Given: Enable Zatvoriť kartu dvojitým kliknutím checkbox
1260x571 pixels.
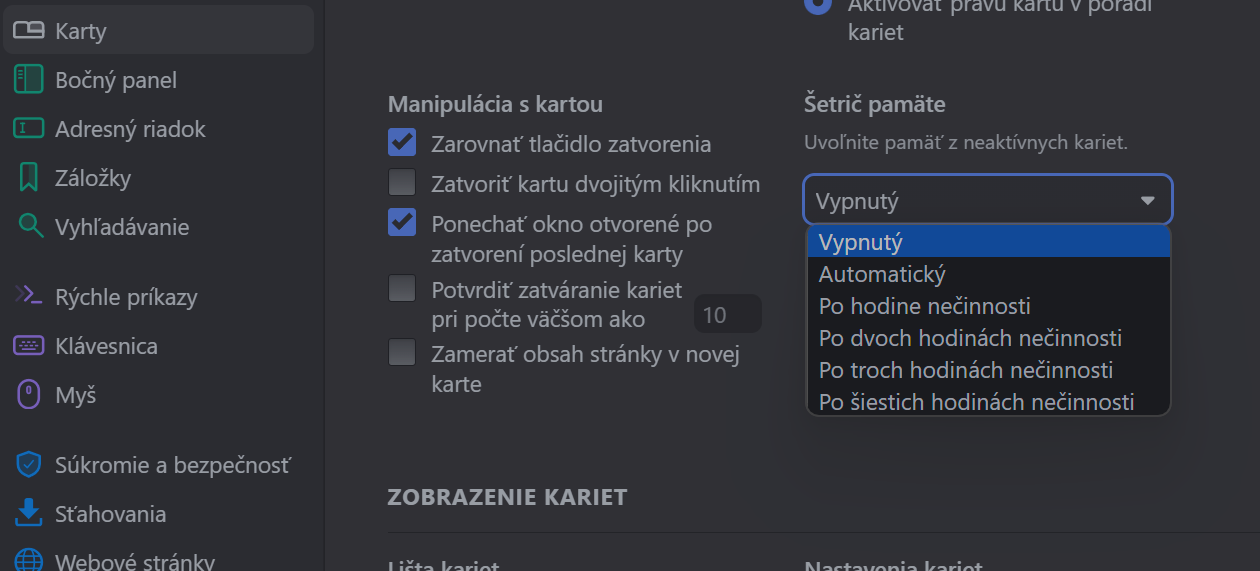Looking at the screenshot, I should [402, 183].
